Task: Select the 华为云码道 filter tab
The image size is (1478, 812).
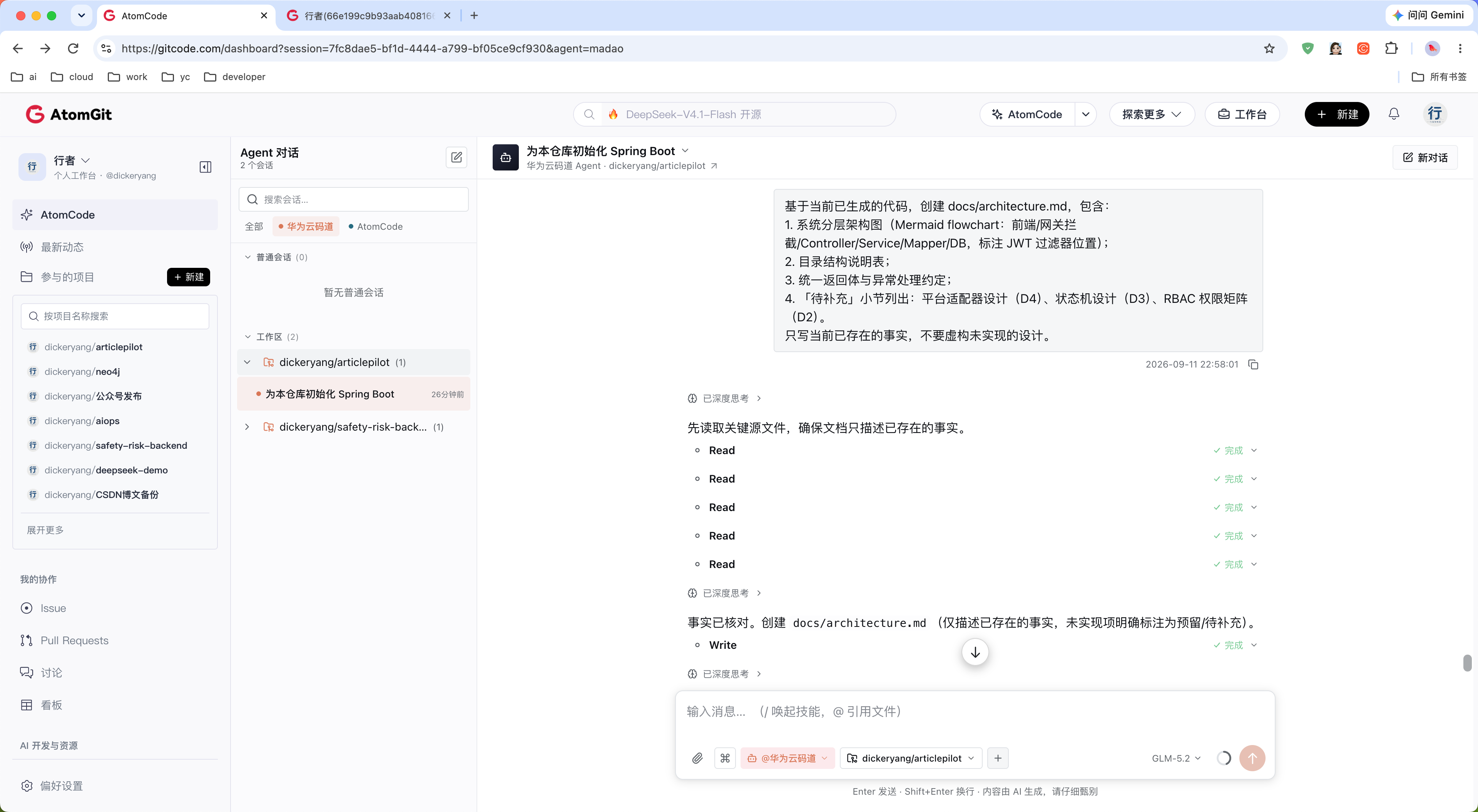Action: pos(306,226)
